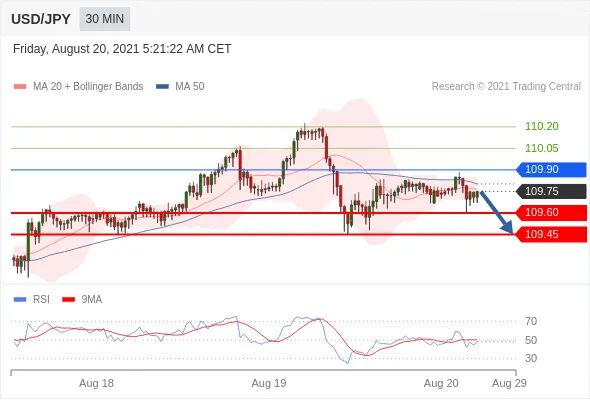Click the 110.05 resistance level label
Image resolution: width=590 pixels, height=400 pixels.
pos(541,148)
